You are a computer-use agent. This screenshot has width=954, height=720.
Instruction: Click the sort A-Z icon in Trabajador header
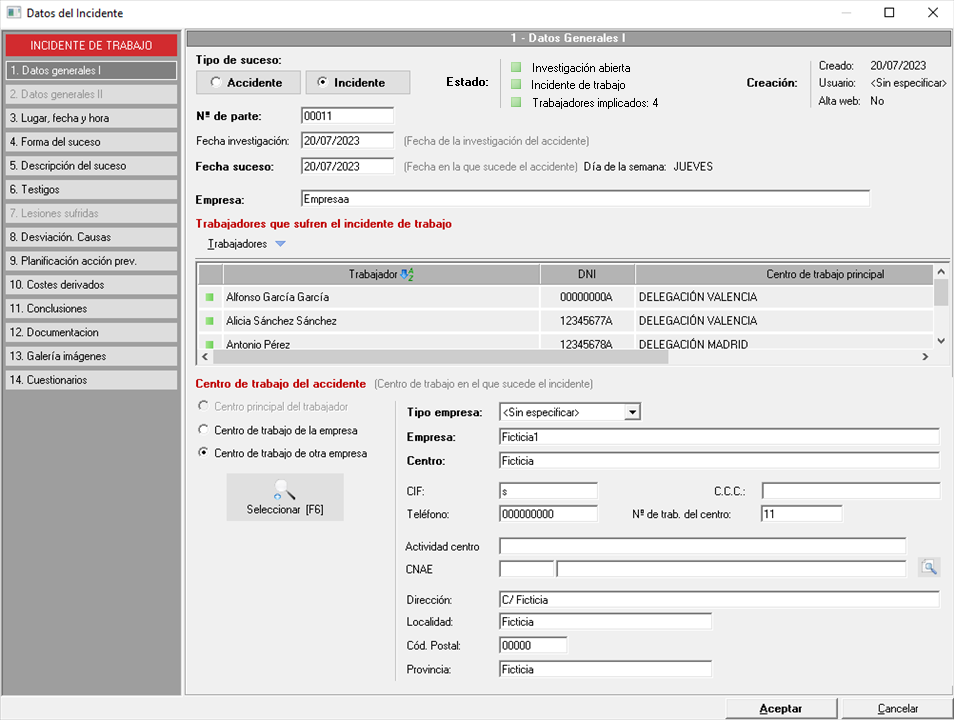click(406, 274)
